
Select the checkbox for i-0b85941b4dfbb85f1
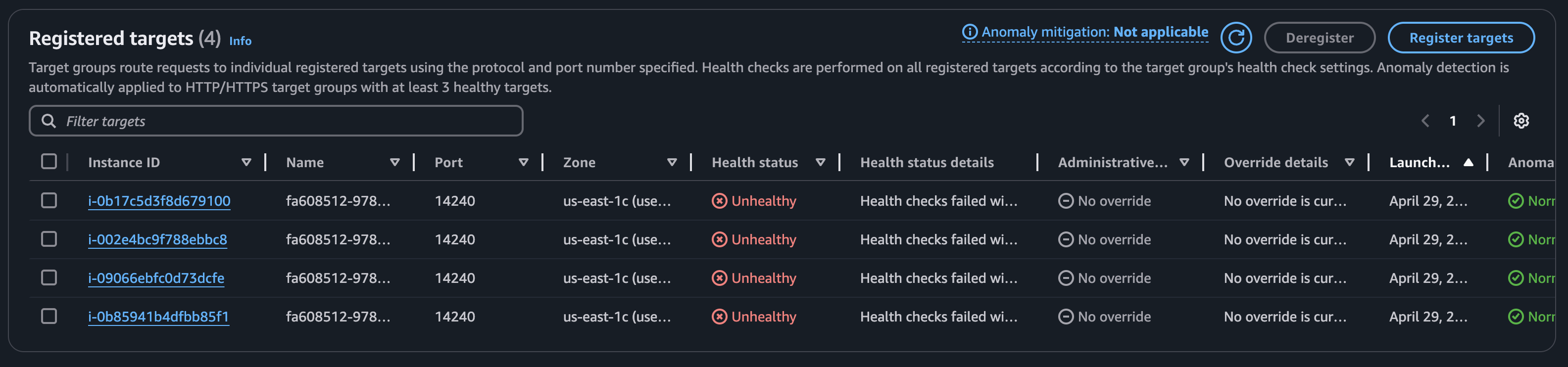point(49,317)
